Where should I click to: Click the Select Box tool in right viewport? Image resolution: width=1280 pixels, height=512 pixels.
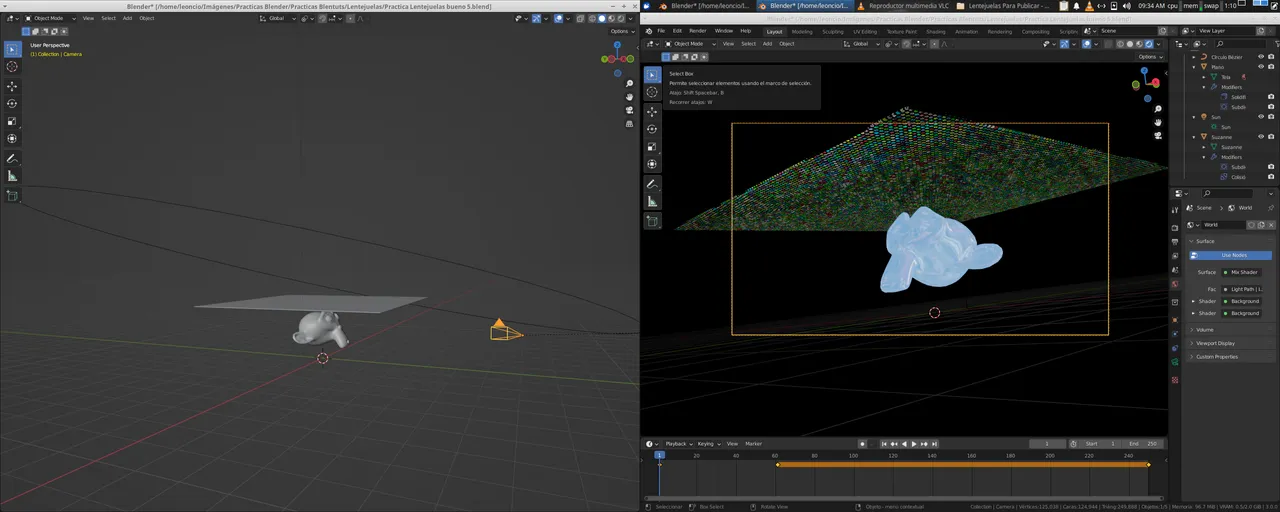[652, 75]
